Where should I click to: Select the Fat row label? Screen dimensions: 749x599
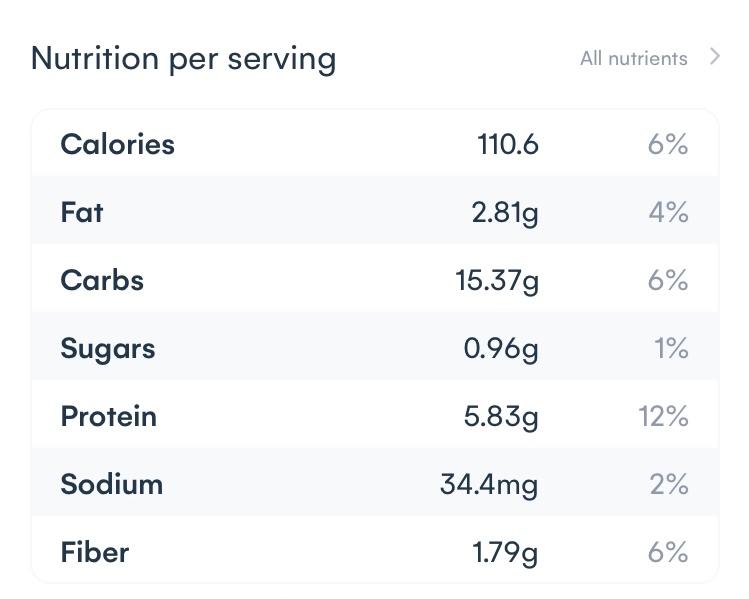pos(82,212)
